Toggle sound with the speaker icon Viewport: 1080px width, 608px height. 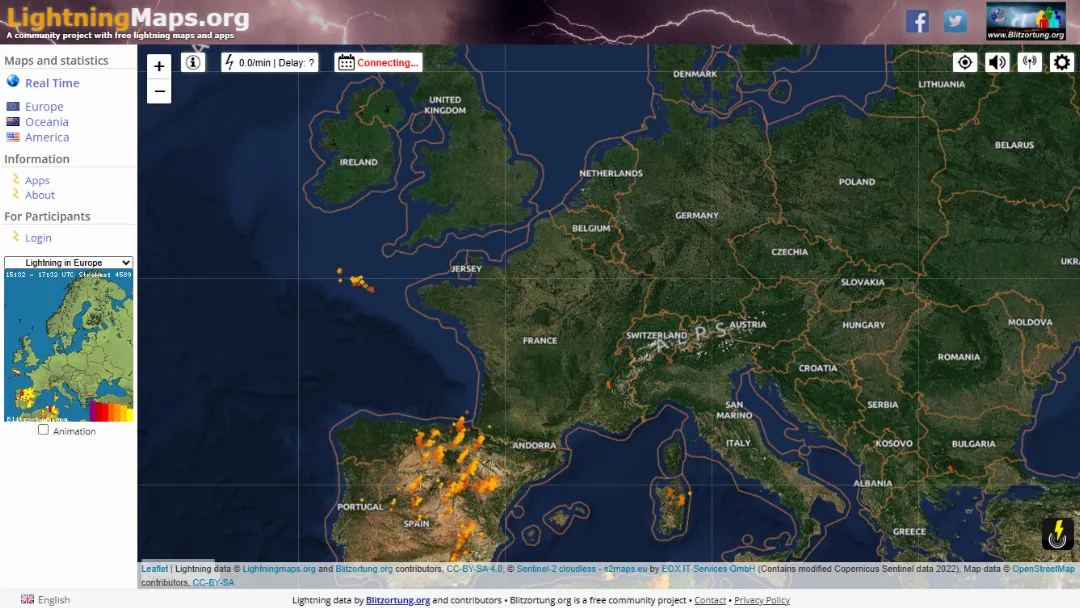click(x=996, y=61)
